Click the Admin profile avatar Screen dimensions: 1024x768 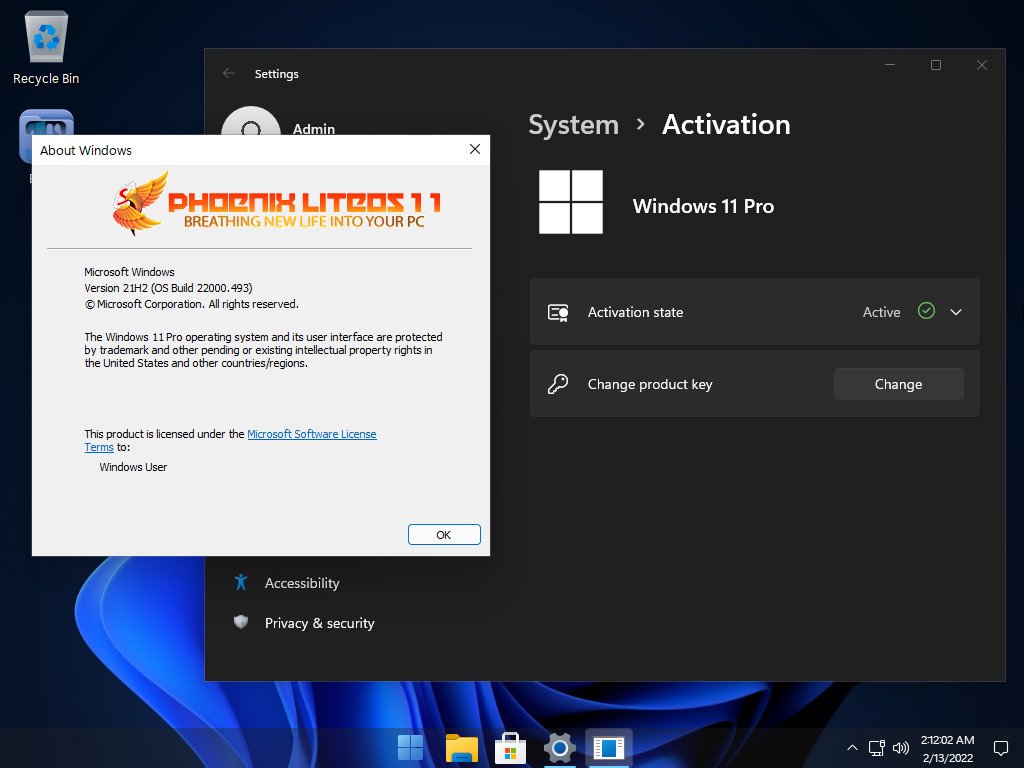[x=251, y=121]
